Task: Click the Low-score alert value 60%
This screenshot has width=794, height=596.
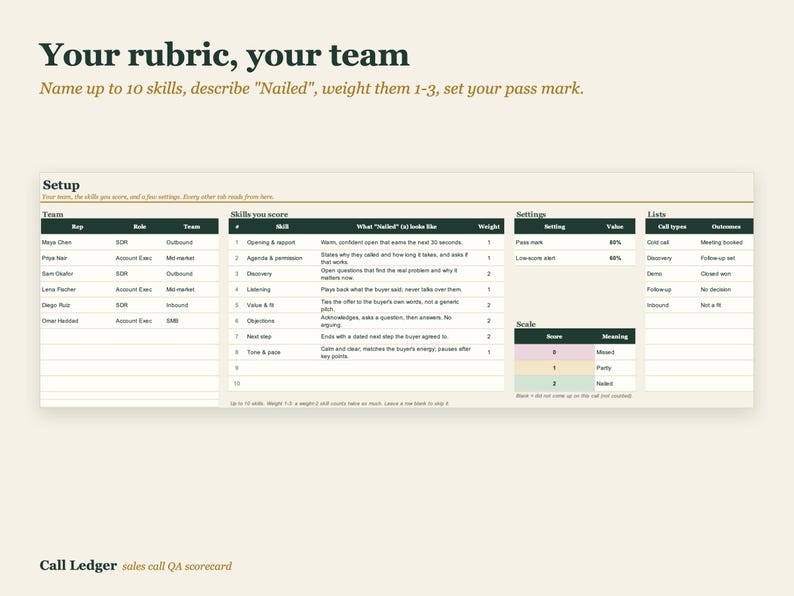Action: [x=615, y=258]
